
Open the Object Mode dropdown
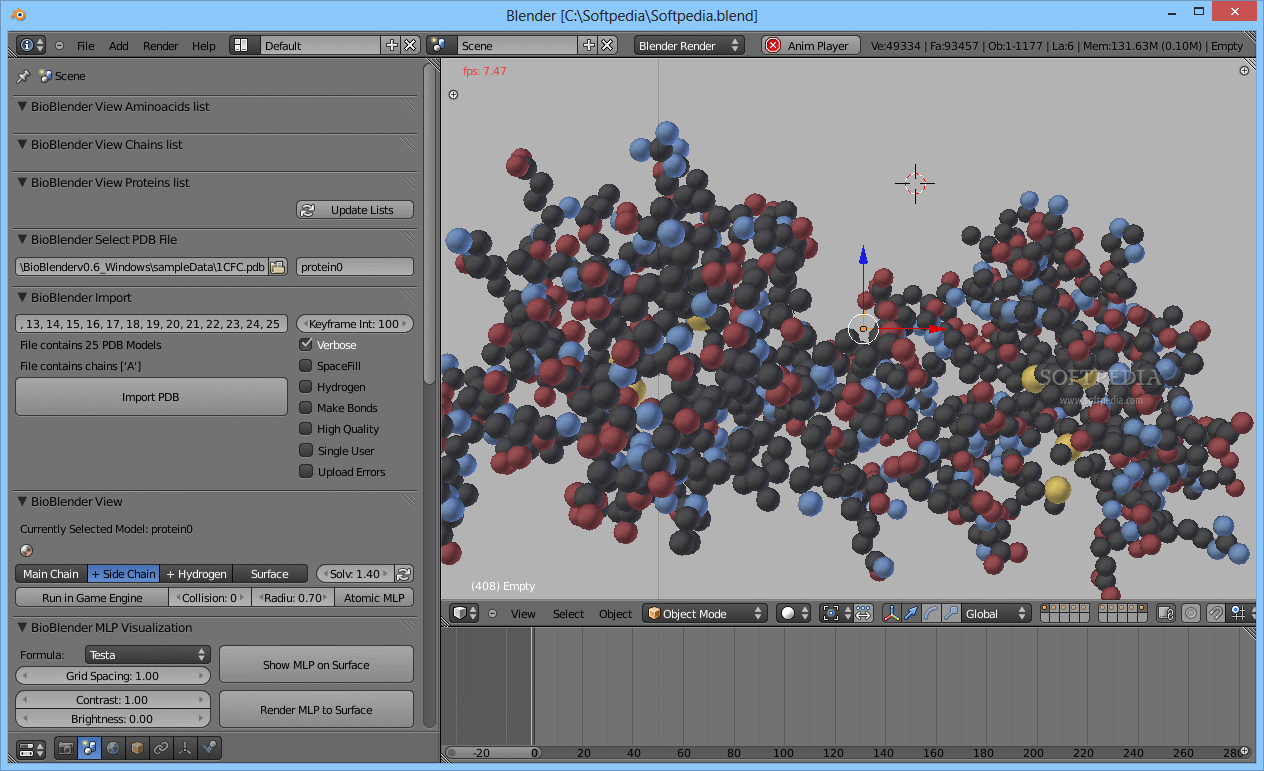click(705, 613)
